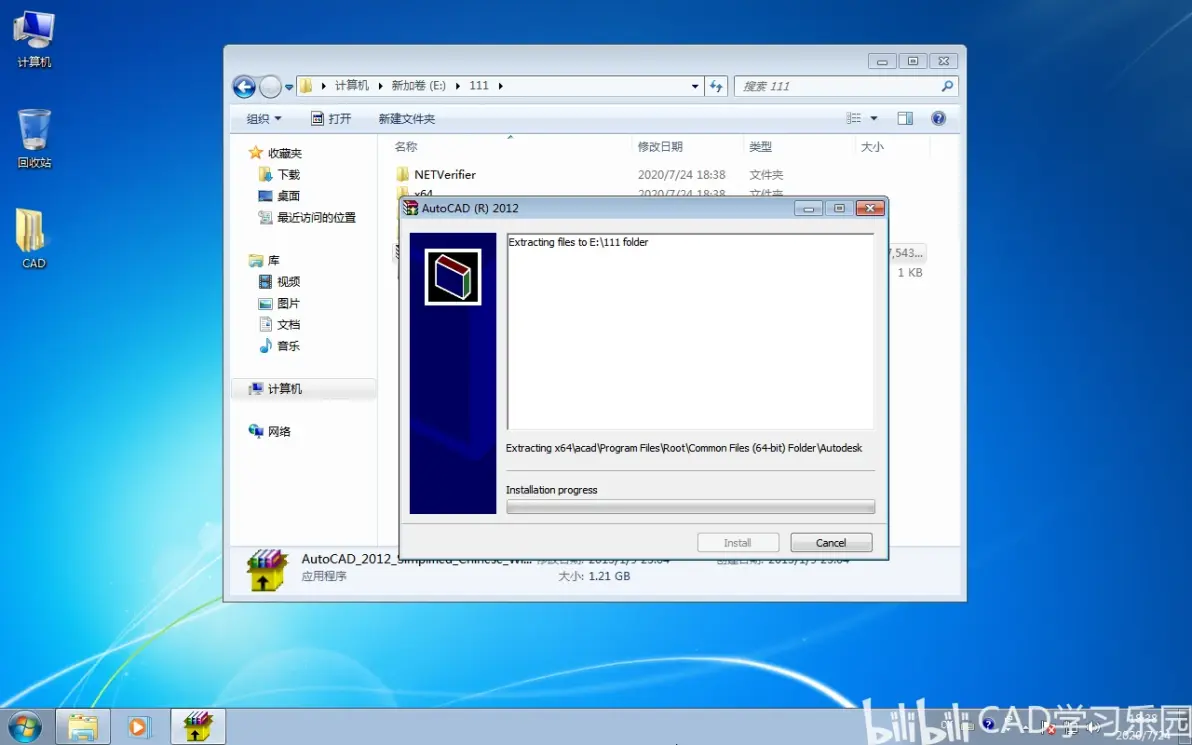Click the WinRAR extractor taskbar icon
The height and width of the screenshot is (745, 1192).
coord(198,727)
